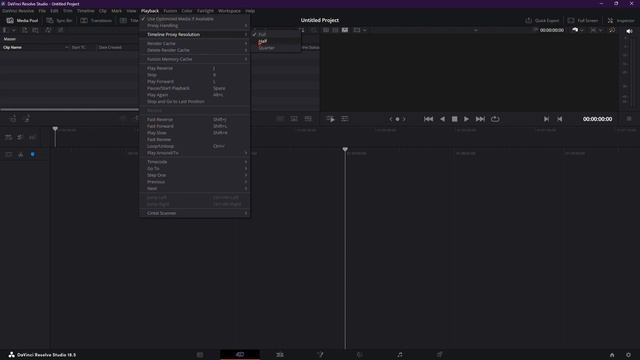
Task: Choose Play Forward from Playback menu
Action: [195, 82]
